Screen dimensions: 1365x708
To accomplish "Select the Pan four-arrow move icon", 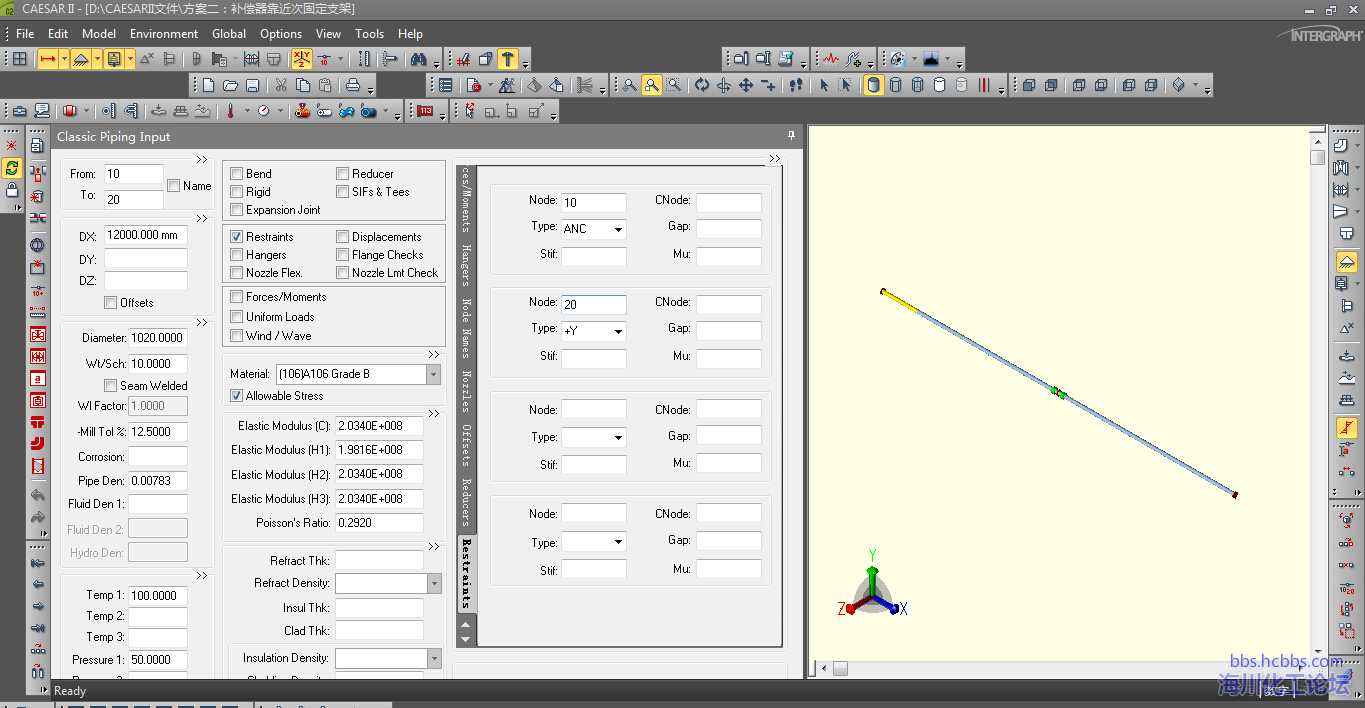I will 746,86.
